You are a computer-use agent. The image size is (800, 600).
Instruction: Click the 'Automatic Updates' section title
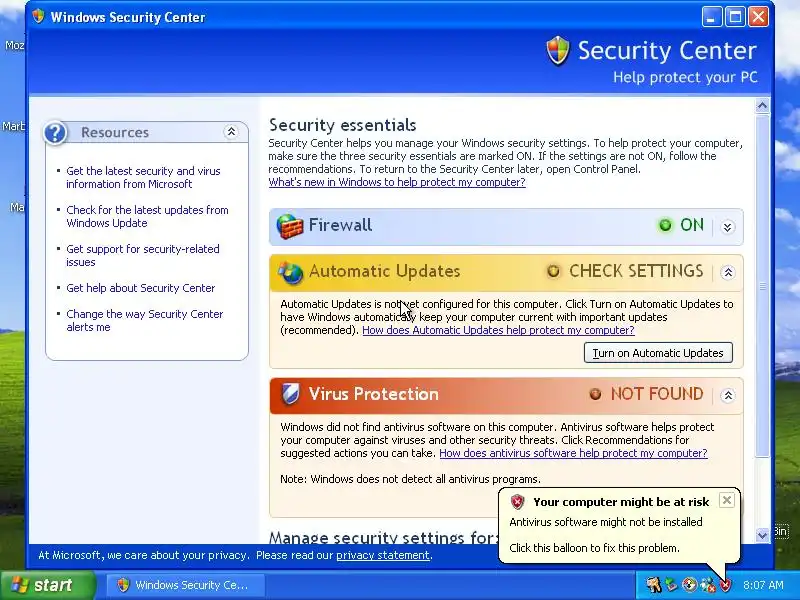click(x=385, y=271)
